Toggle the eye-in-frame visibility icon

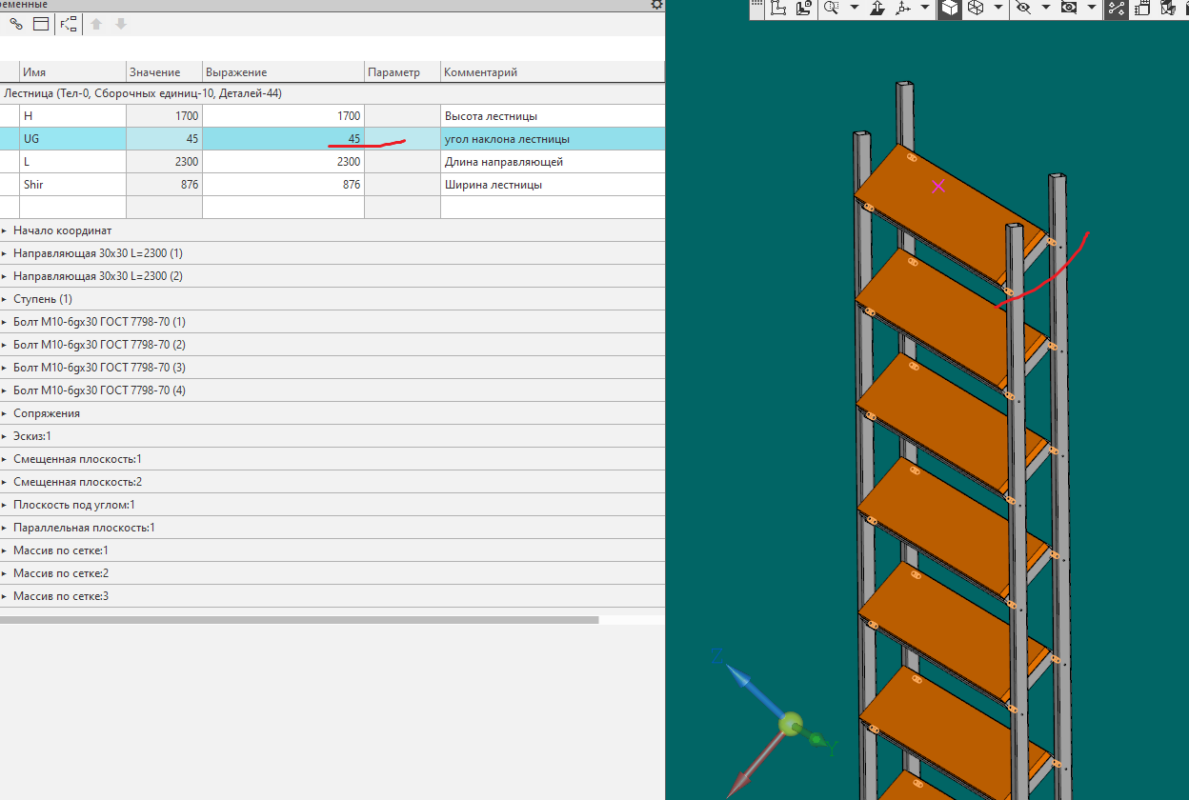click(x=1069, y=8)
